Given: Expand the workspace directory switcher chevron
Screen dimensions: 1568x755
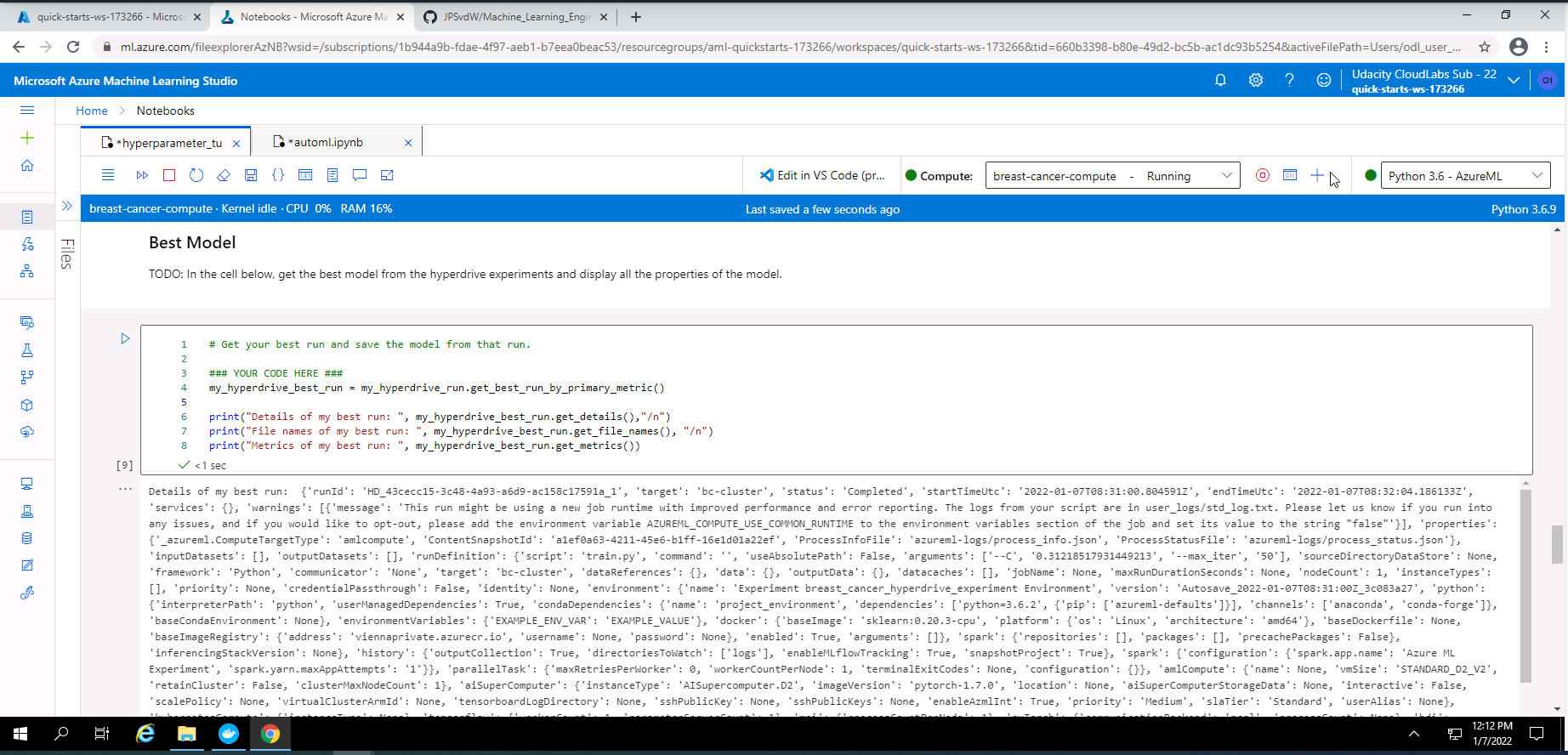Looking at the screenshot, I should tap(1514, 80).
